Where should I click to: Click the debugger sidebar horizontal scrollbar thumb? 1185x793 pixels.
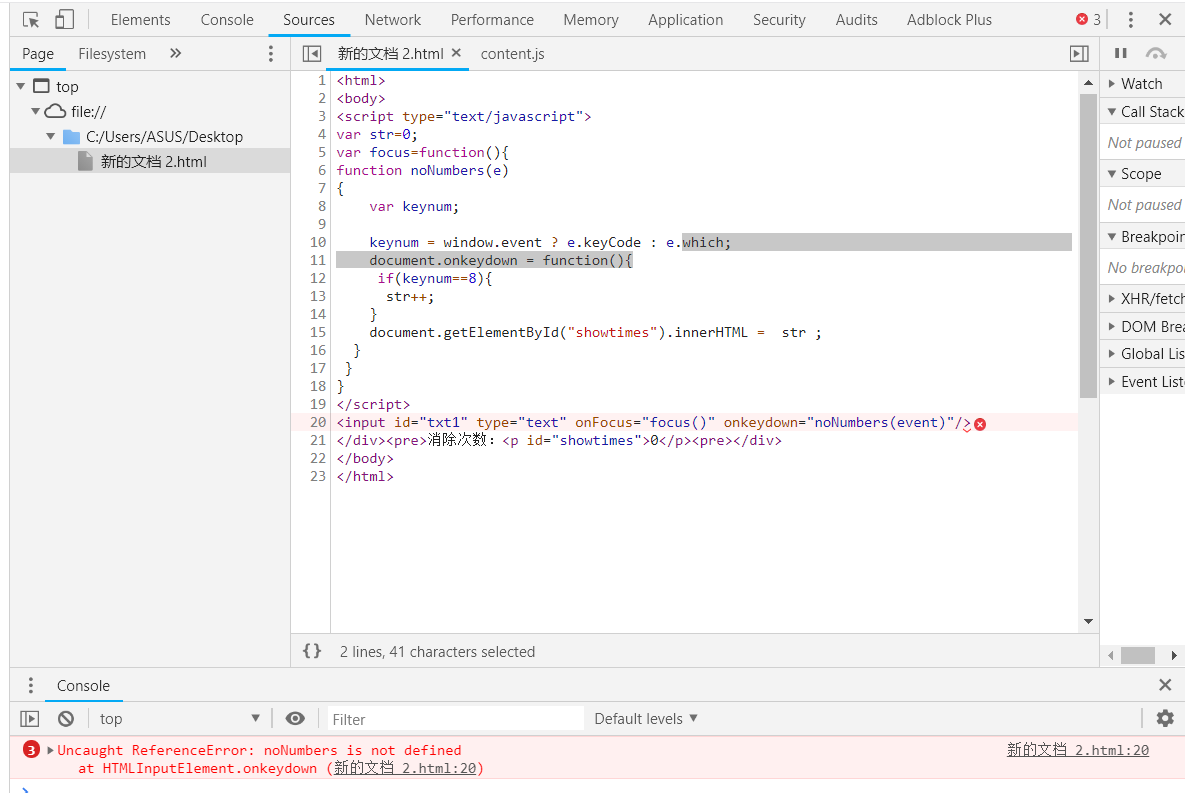1137,655
